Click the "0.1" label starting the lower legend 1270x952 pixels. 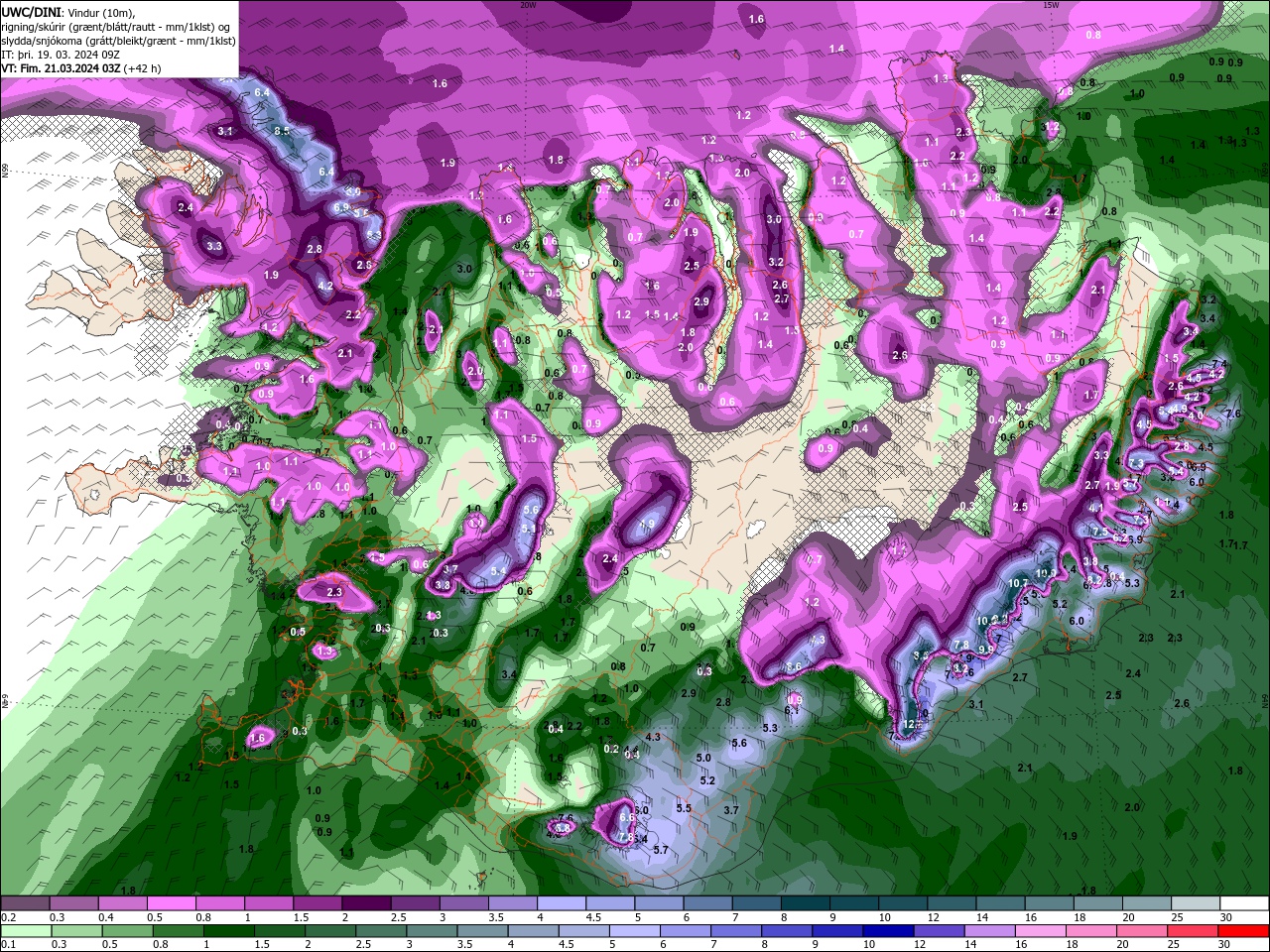(x=9, y=945)
